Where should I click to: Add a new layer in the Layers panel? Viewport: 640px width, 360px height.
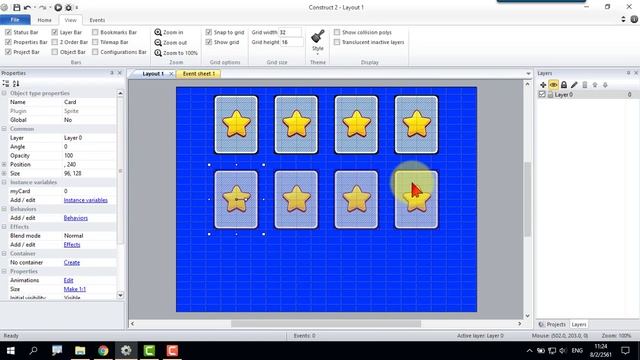pyautogui.click(x=543, y=85)
